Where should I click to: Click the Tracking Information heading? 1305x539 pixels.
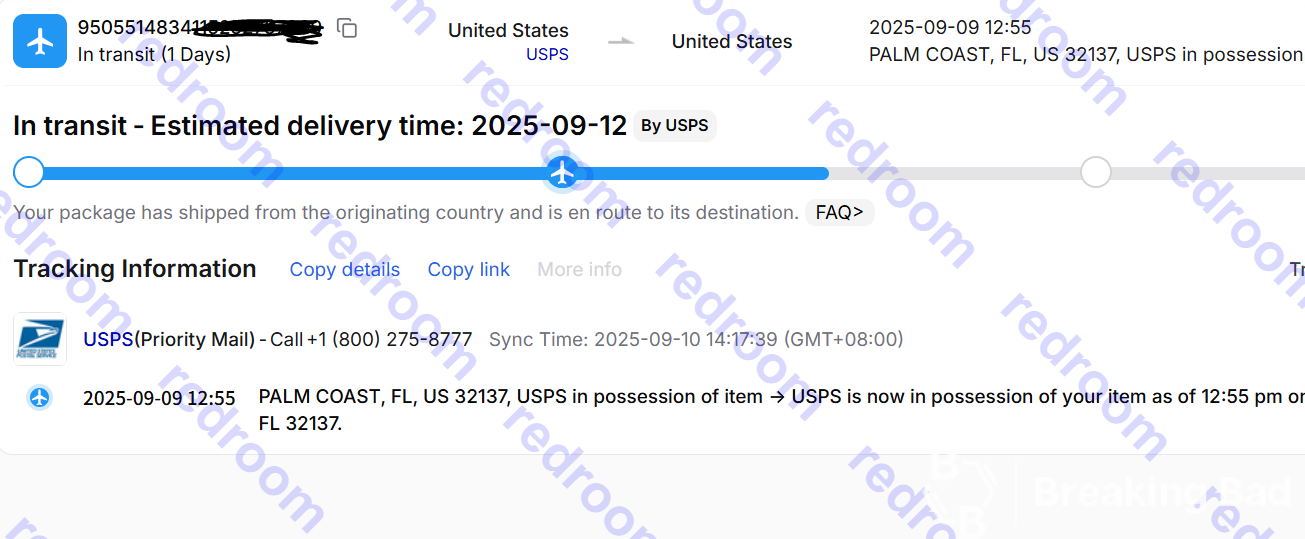tap(135, 269)
